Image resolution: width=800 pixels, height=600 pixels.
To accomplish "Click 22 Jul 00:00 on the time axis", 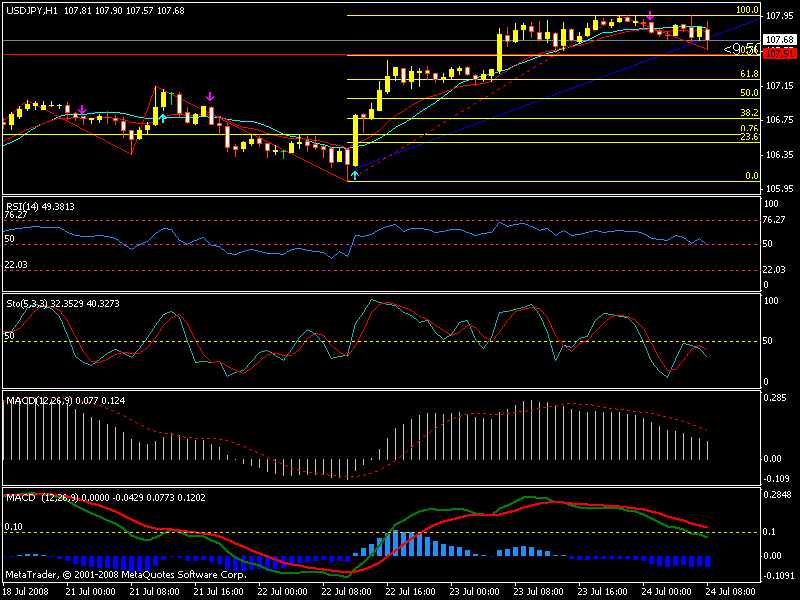I will 283,592.
